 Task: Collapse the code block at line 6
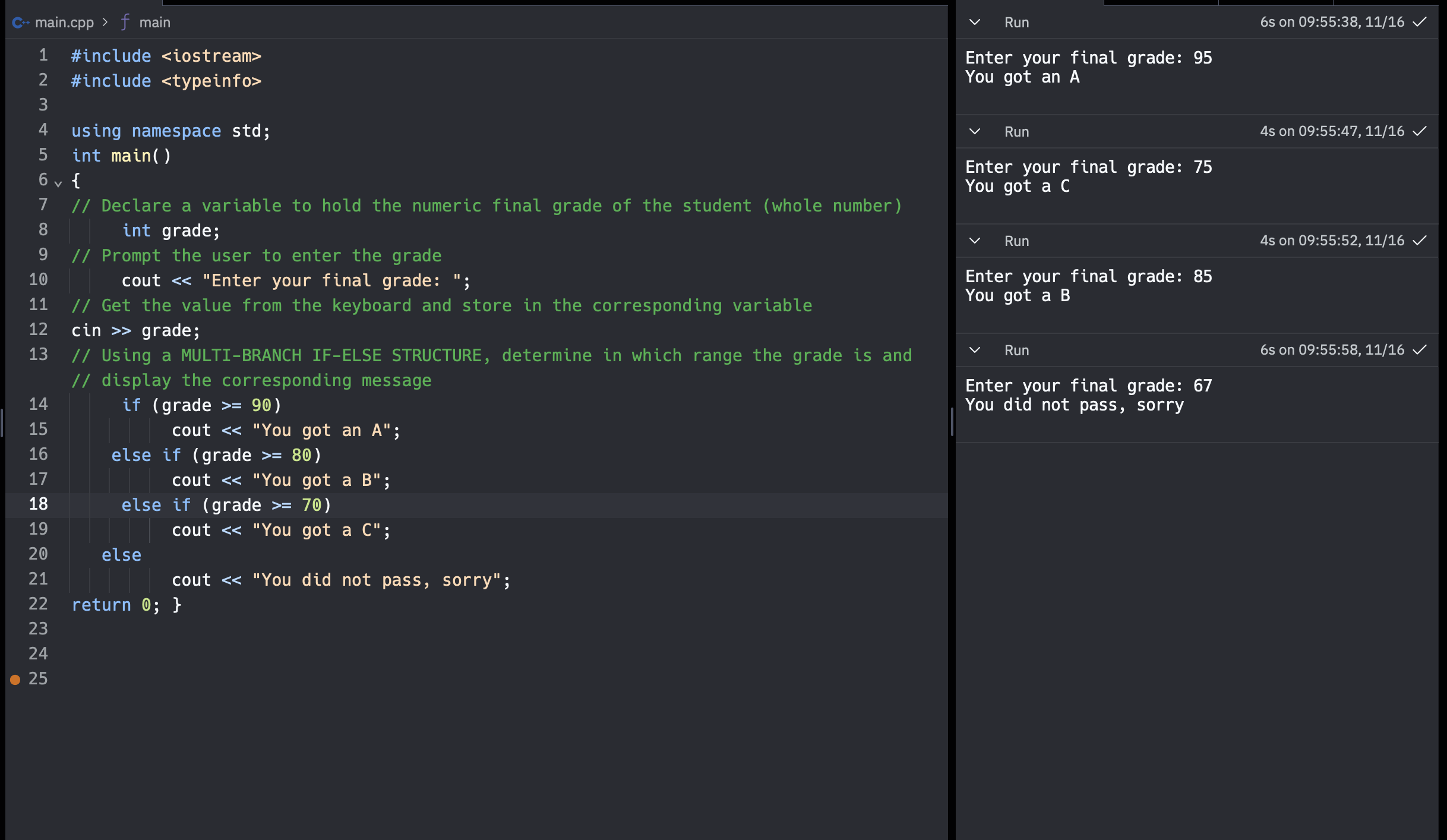(x=58, y=184)
